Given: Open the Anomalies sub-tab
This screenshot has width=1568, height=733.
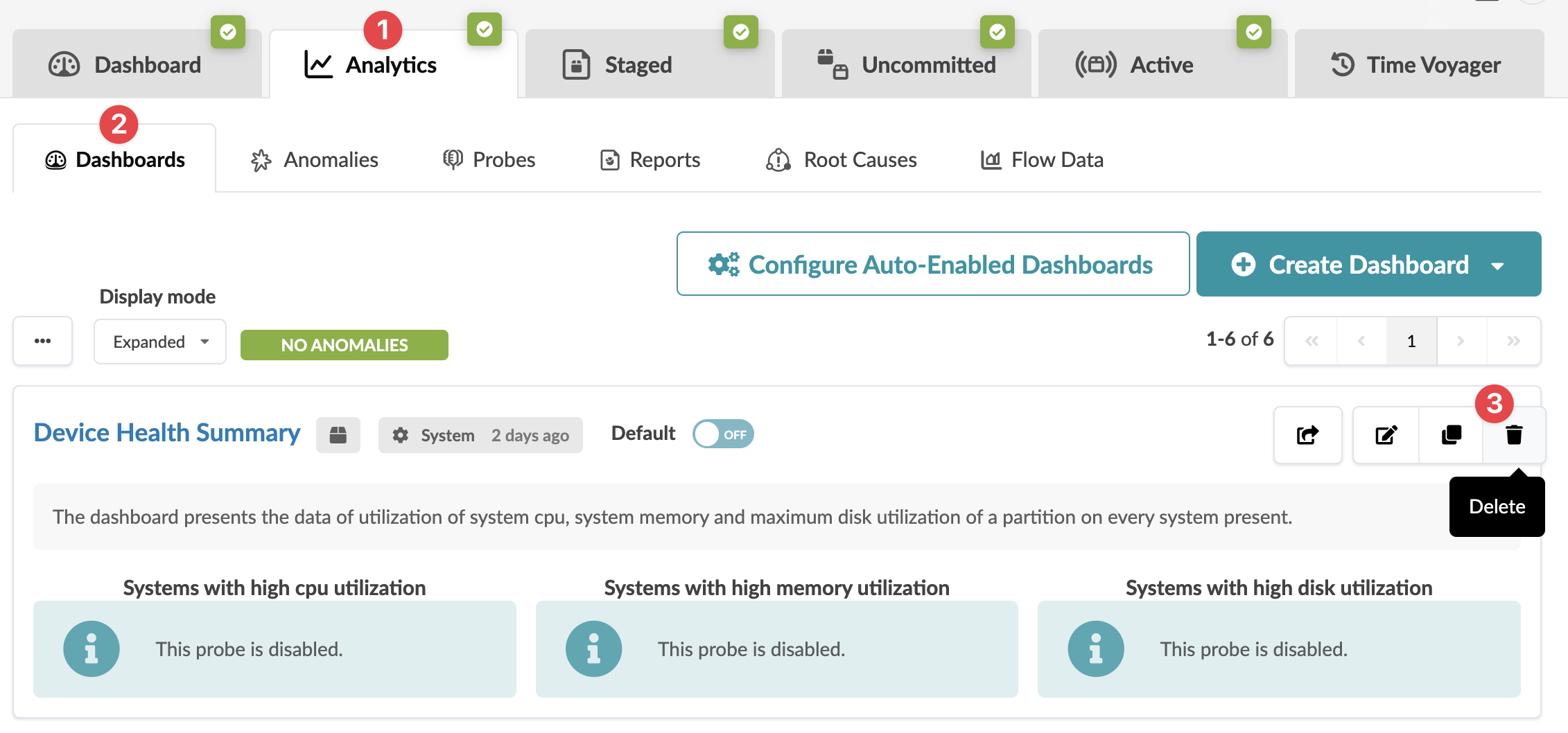Looking at the screenshot, I should pyautogui.click(x=315, y=160).
